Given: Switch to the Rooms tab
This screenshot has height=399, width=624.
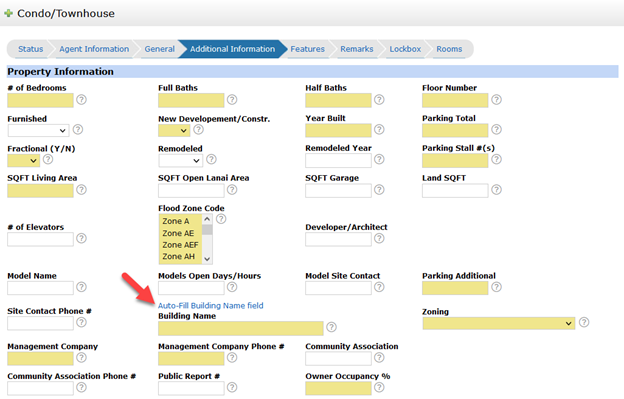Looking at the screenshot, I should 449,49.
